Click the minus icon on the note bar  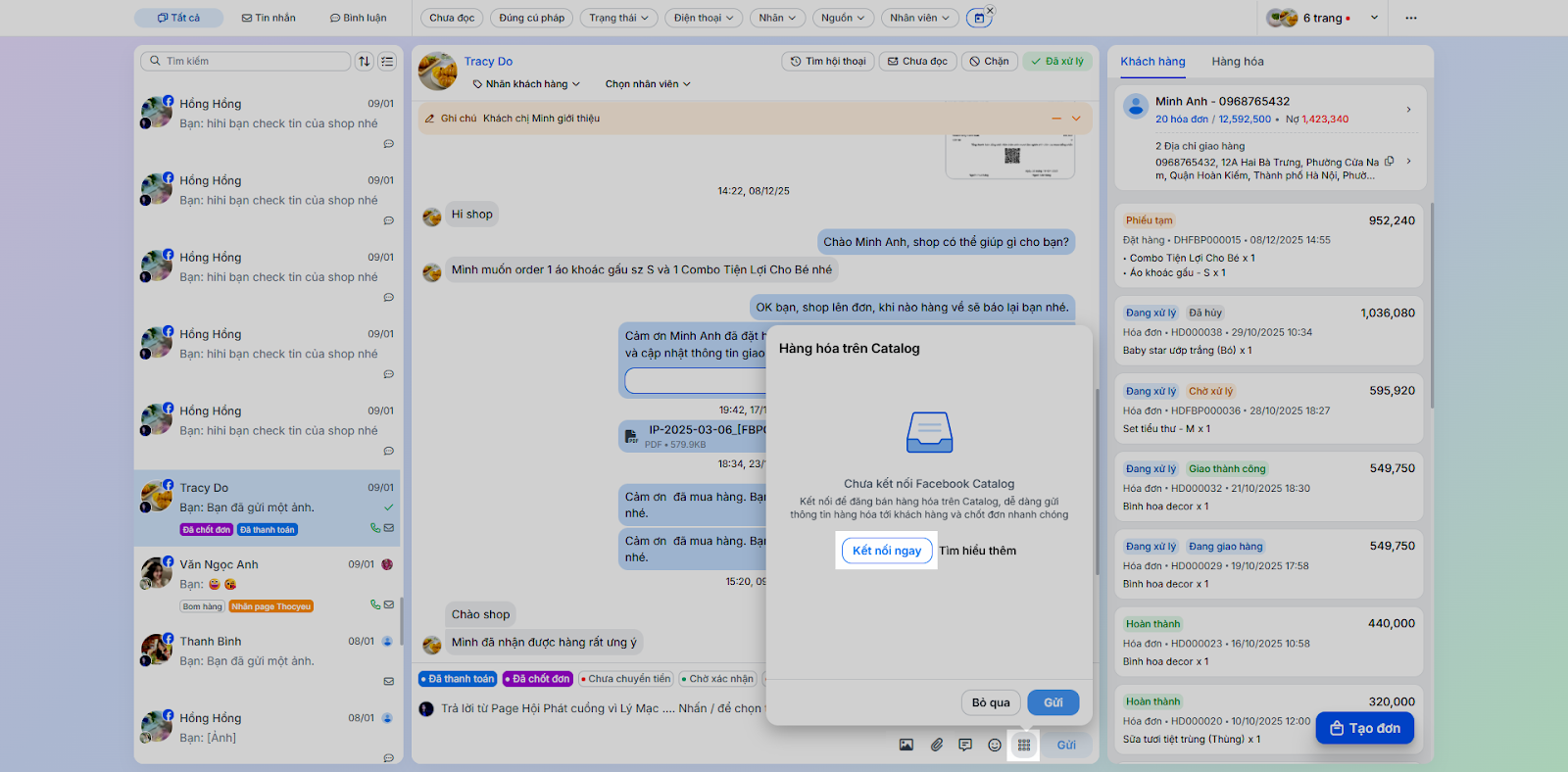click(1056, 119)
